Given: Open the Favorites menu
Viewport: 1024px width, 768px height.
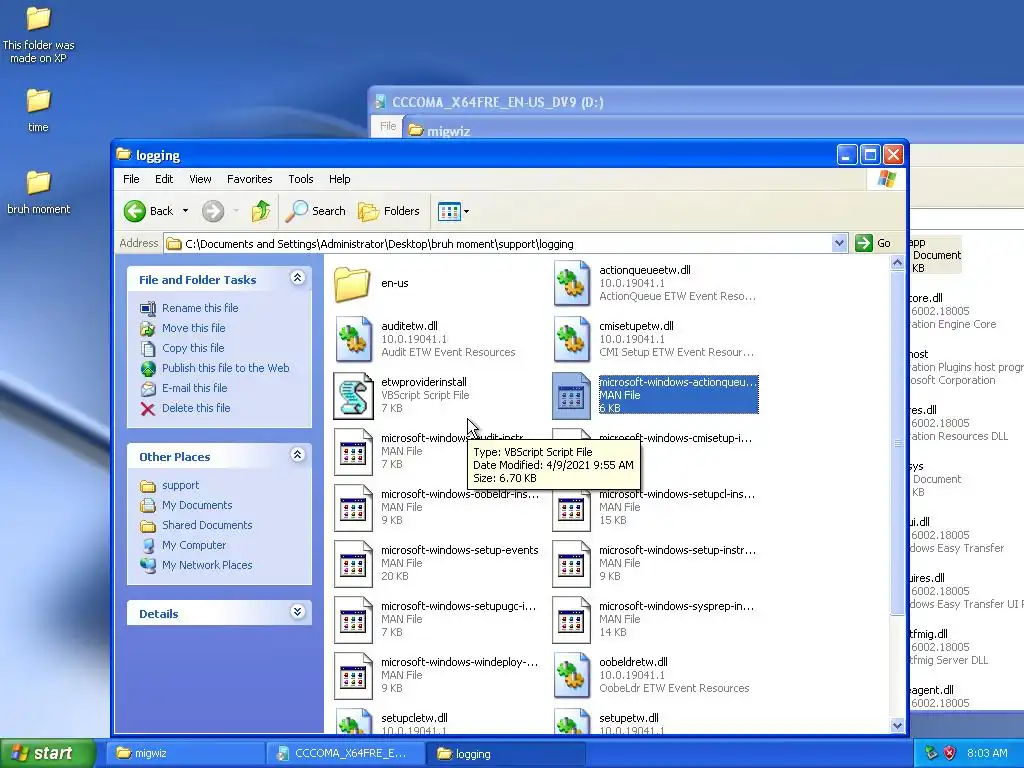Looking at the screenshot, I should 249,179.
